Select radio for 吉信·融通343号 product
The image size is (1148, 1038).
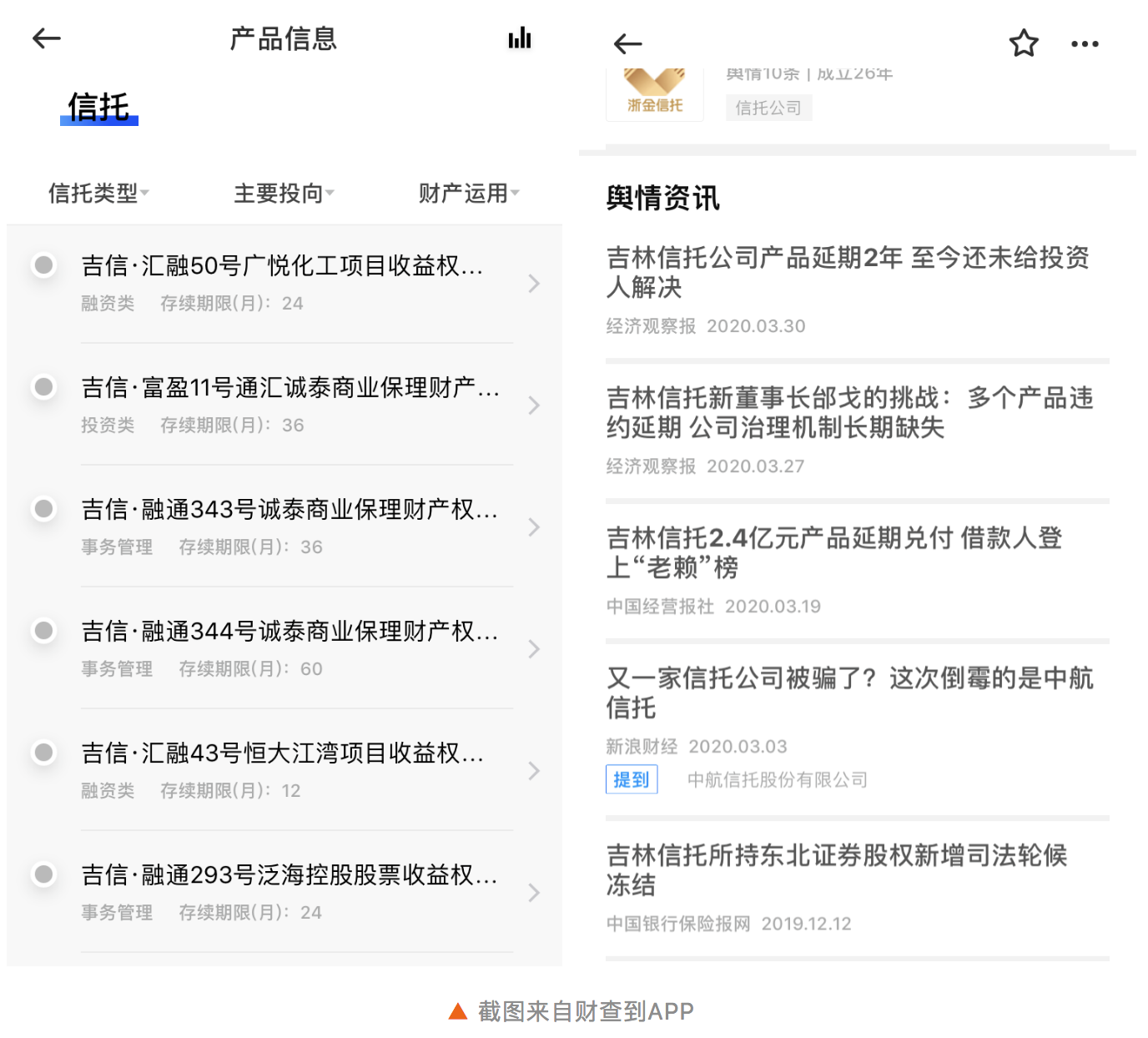43,509
